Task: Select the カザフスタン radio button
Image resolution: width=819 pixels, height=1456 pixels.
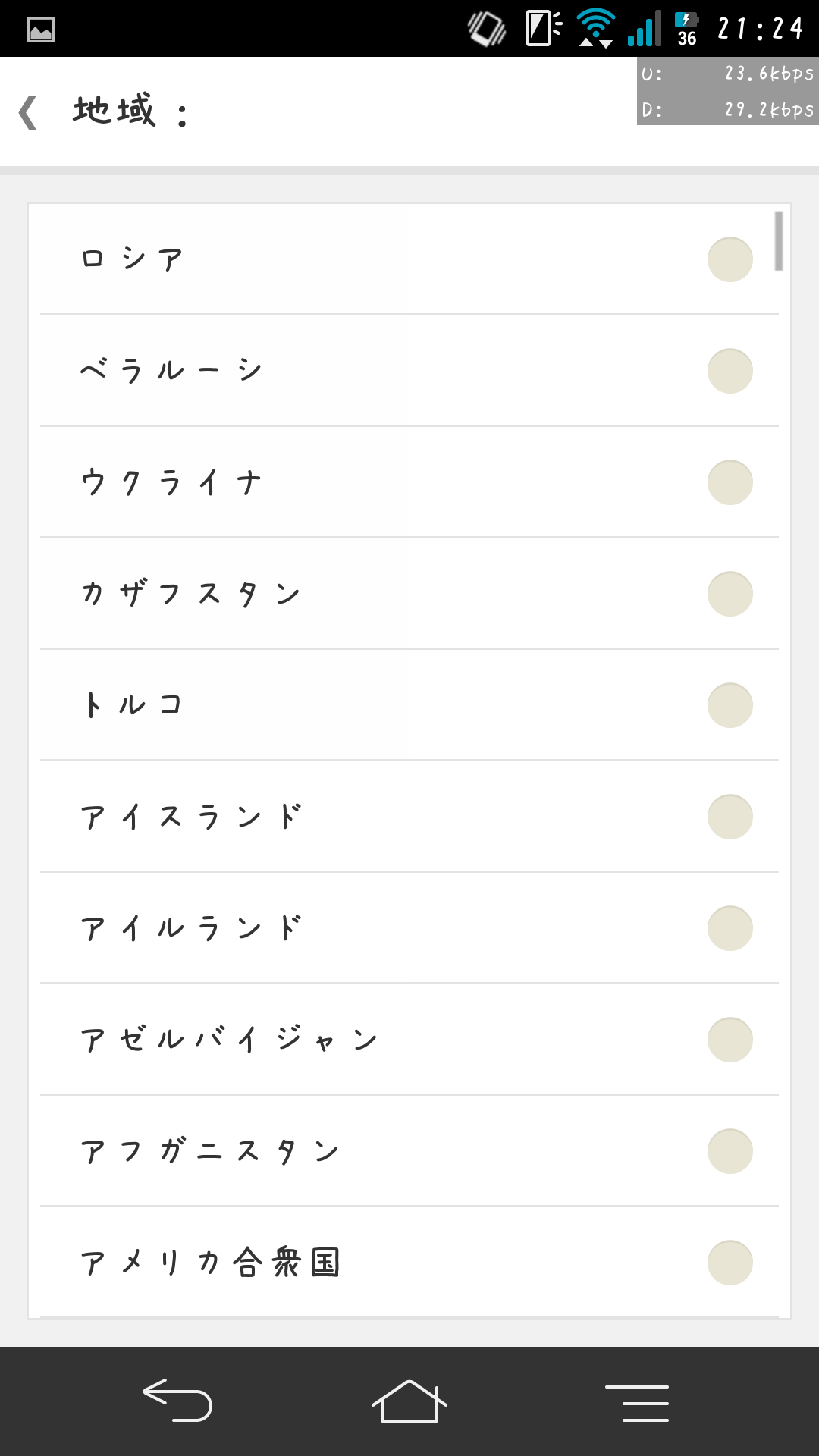Action: (730, 594)
